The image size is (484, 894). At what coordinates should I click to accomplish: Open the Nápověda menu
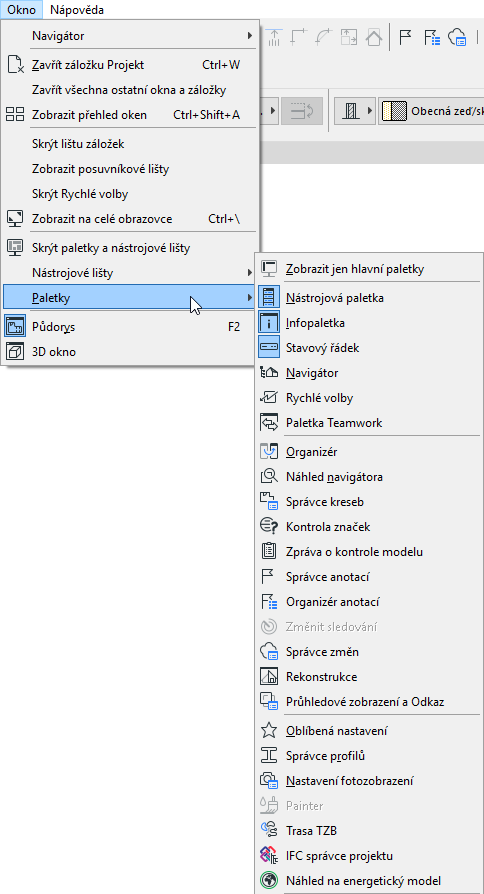tap(77, 10)
